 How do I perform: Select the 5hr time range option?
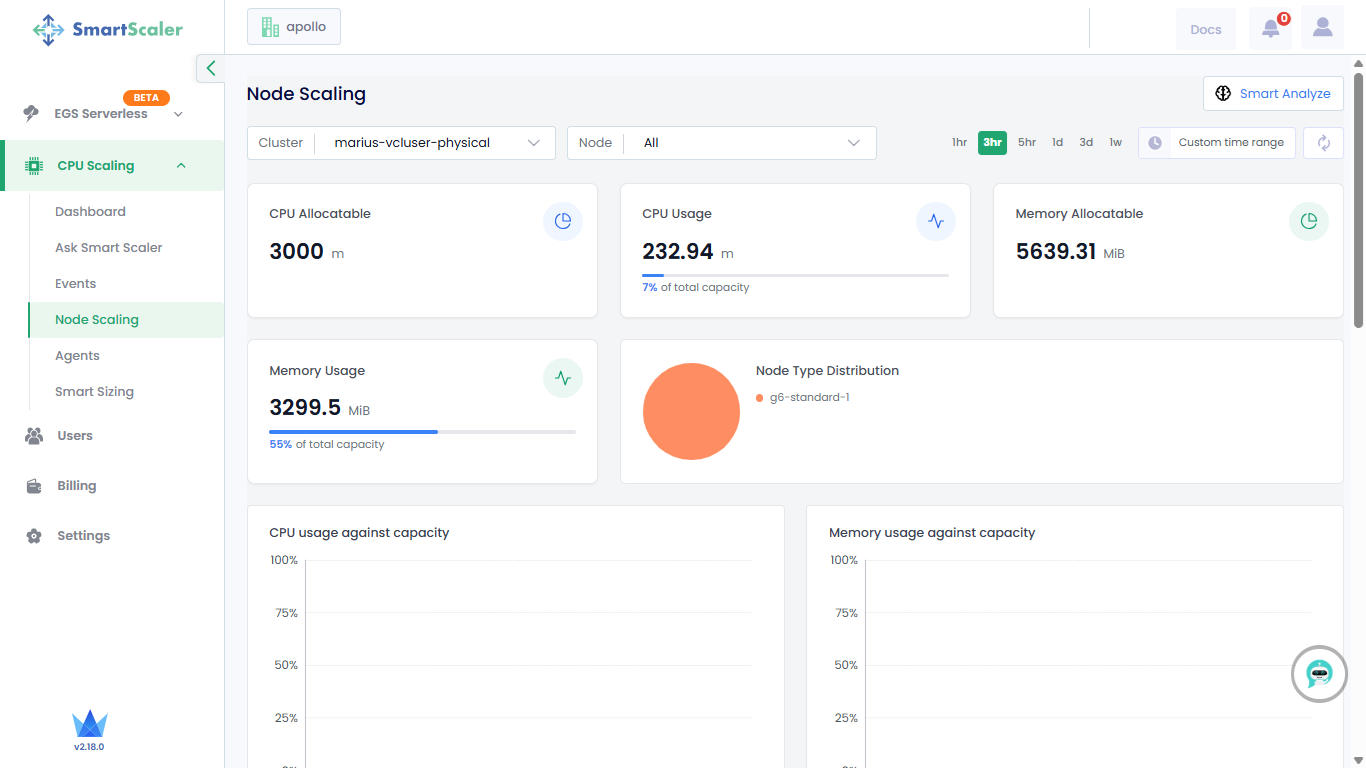(1027, 143)
